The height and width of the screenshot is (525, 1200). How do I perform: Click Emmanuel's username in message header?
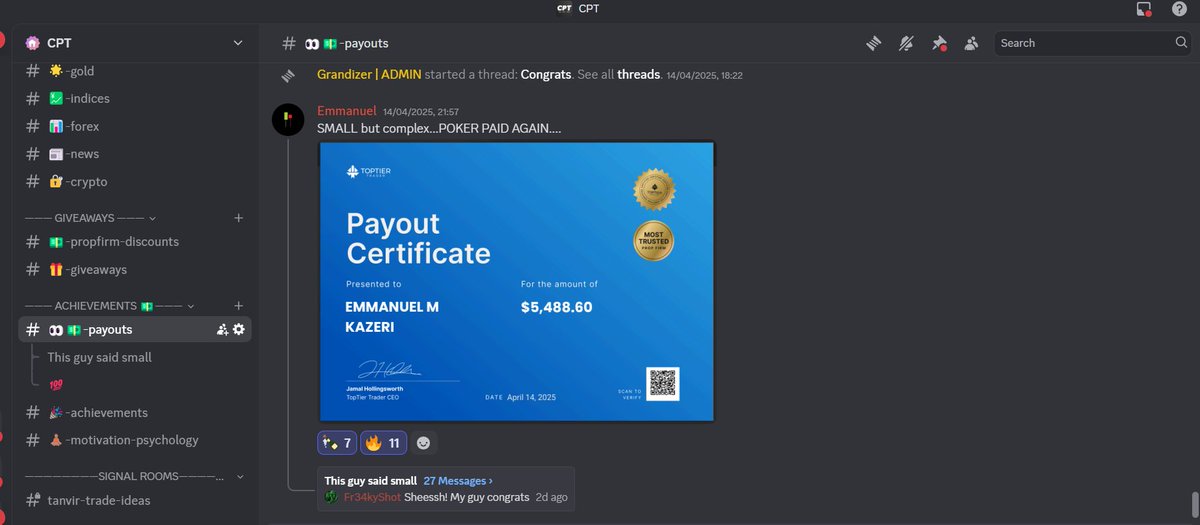[x=346, y=111]
